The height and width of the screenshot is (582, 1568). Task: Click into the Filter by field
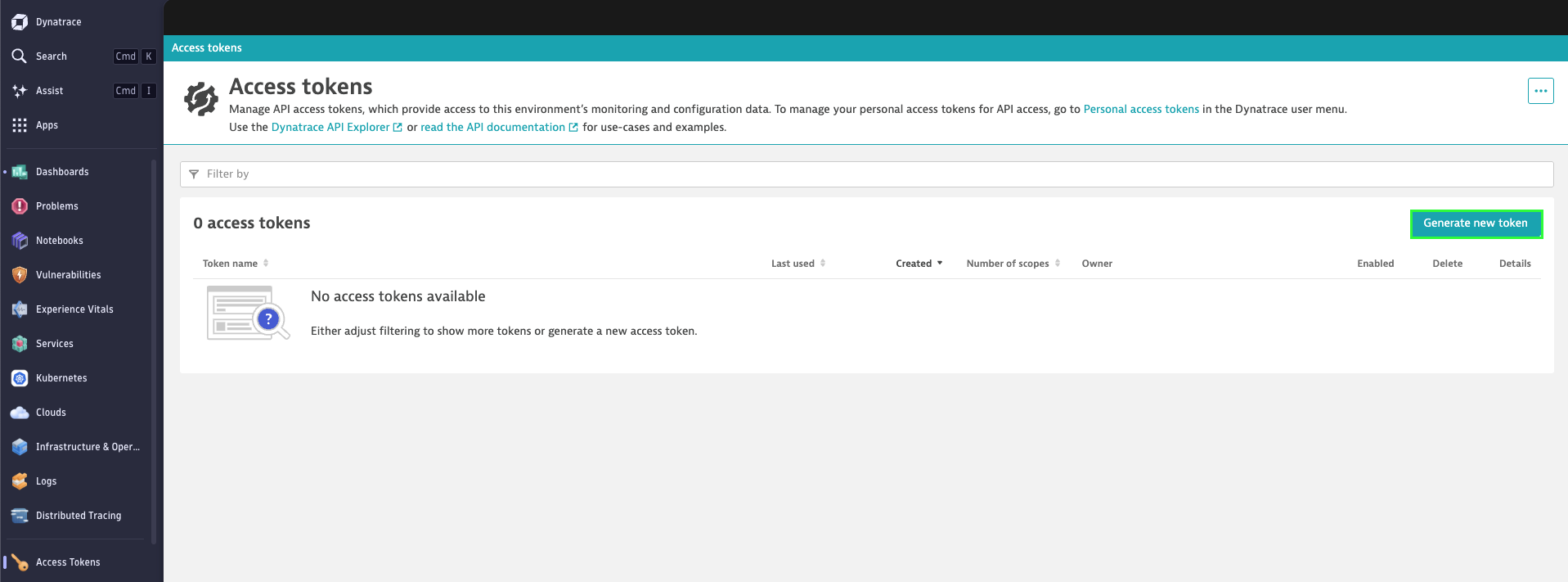click(866, 174)
